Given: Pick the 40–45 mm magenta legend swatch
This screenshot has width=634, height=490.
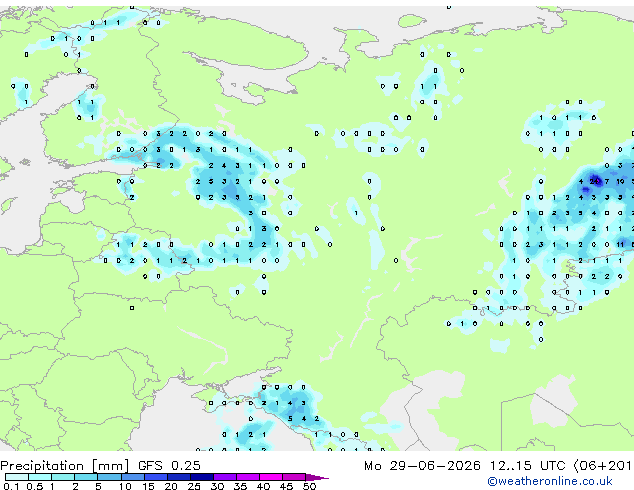Looking at the screenshot, I should coord(271,477).
